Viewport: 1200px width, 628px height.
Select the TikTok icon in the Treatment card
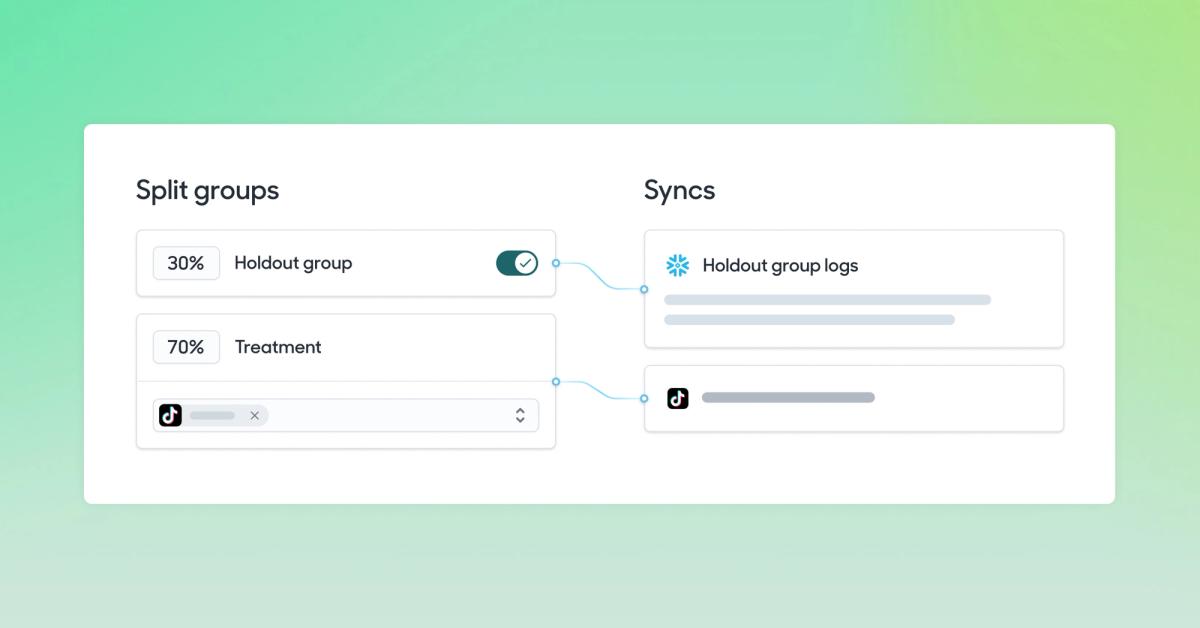pos(170,414)
